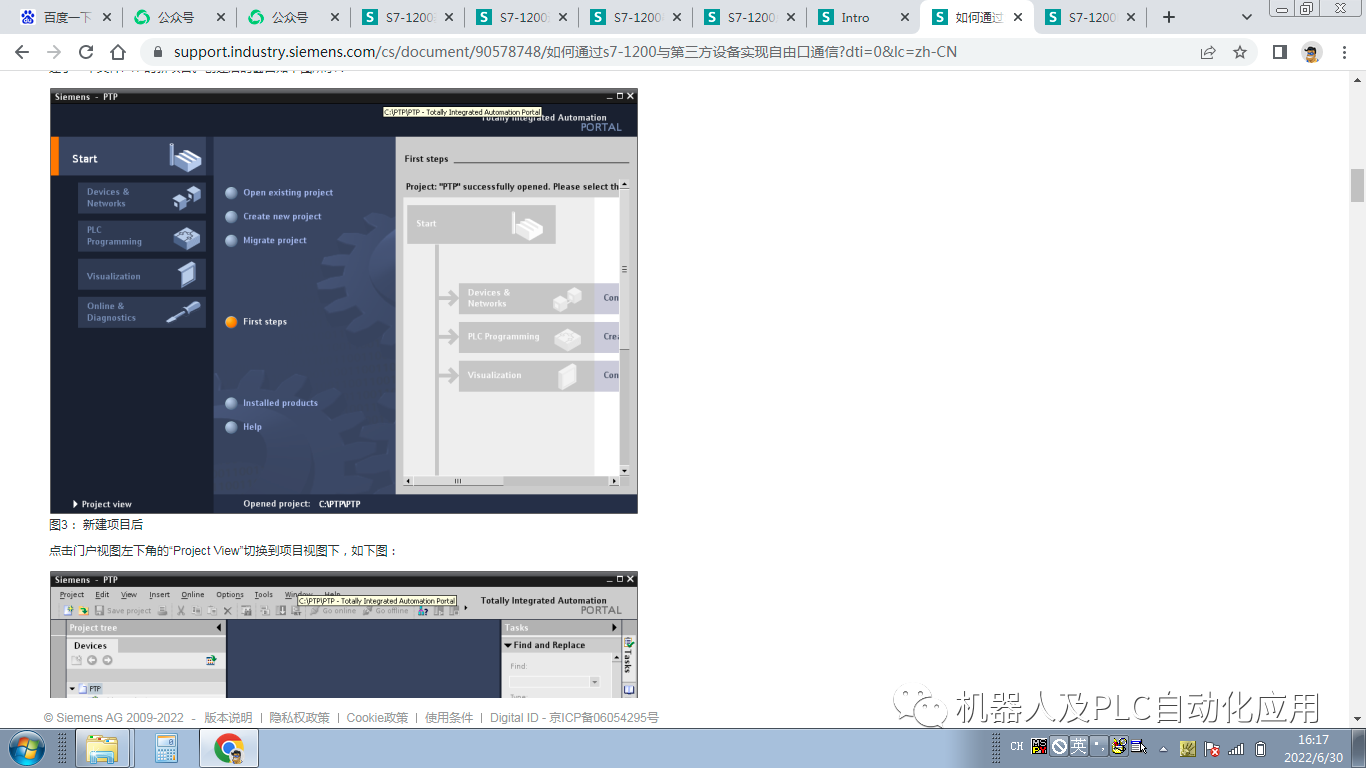Click Project view in portal screenshot
This screenshot has width=1366, height=768.
102,504
